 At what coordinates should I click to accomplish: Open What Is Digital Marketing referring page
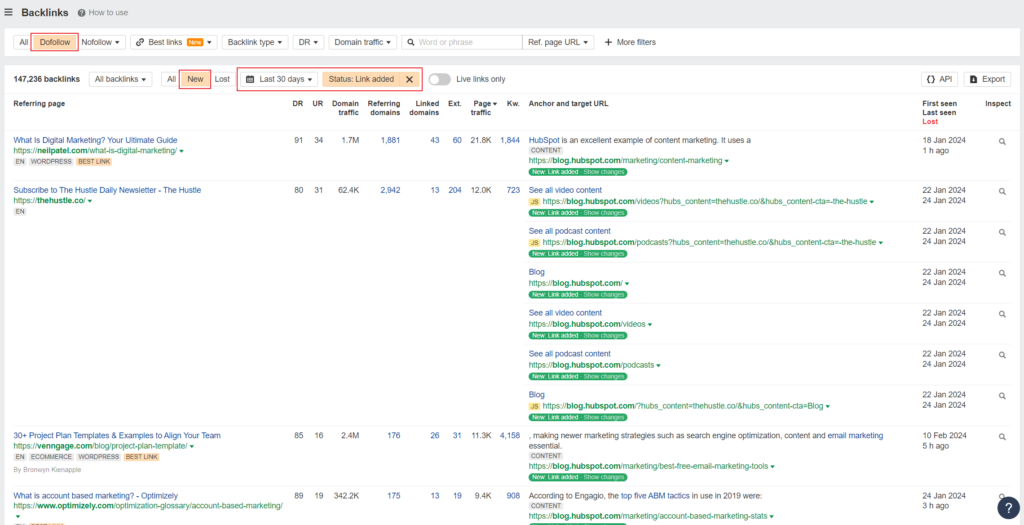tap(95, 140)
